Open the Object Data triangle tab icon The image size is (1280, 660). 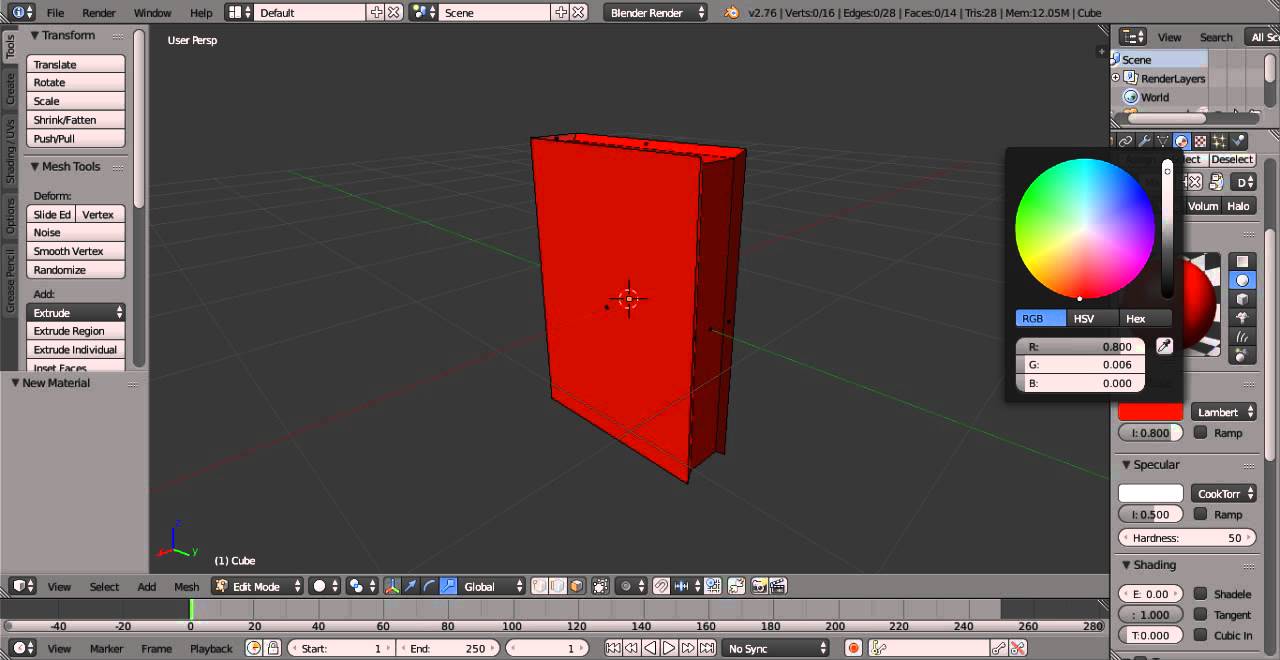(x=1163, y=141)
